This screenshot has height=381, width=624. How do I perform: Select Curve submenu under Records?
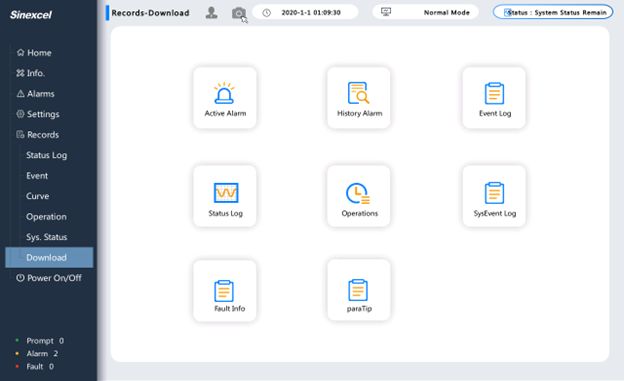point(38,196)
